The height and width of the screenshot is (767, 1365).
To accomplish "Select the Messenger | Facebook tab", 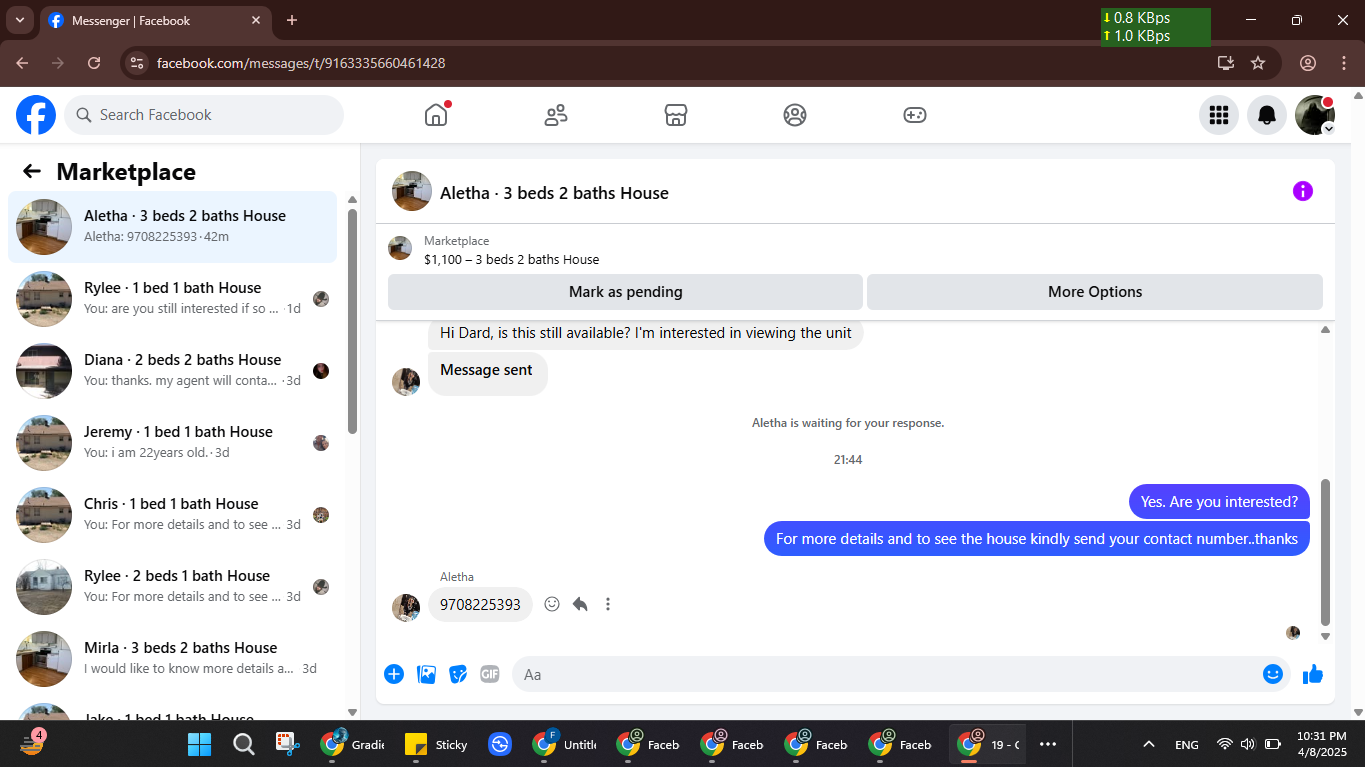I will (x=157, y=20).
